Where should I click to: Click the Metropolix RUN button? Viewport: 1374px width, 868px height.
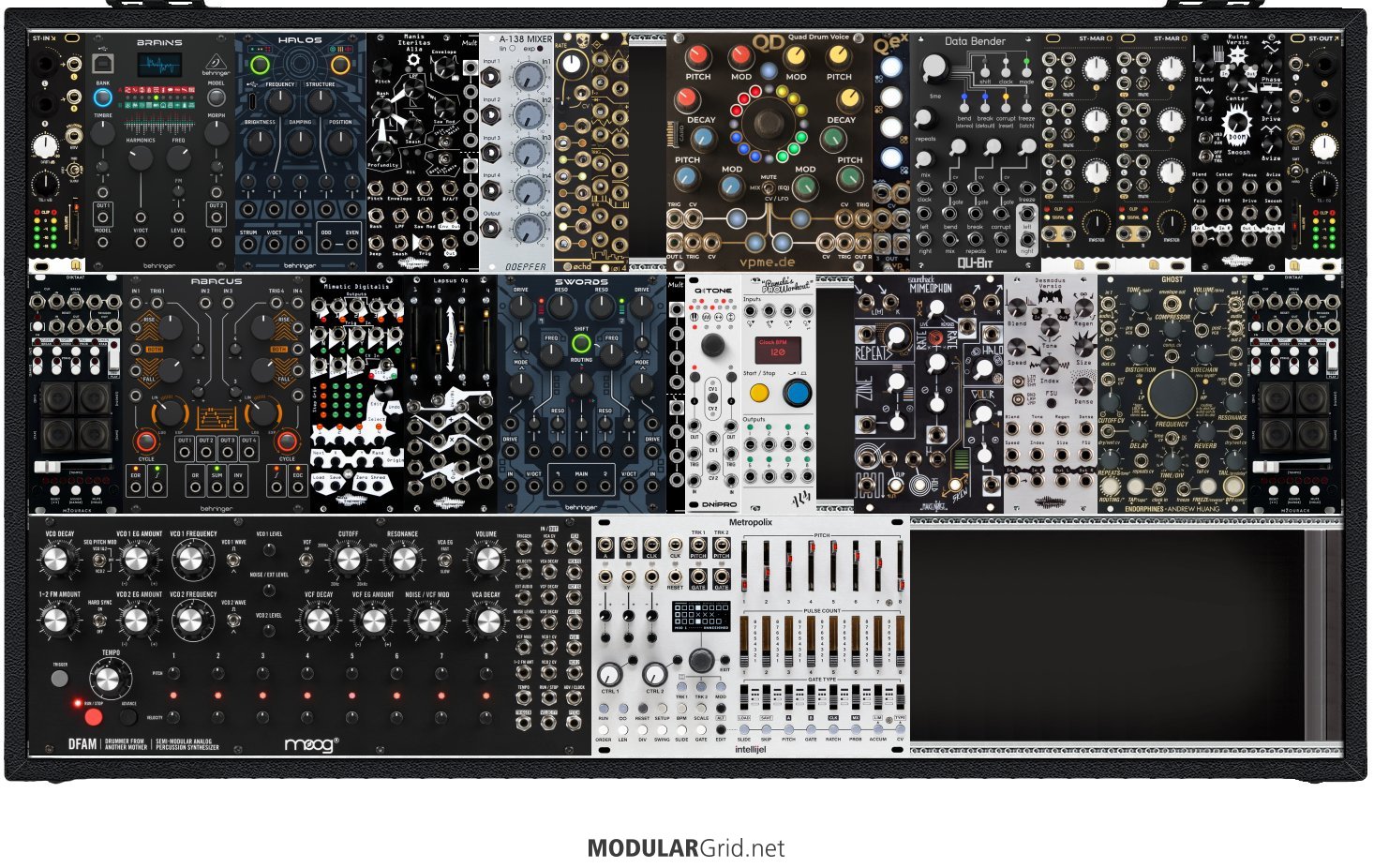605,710
